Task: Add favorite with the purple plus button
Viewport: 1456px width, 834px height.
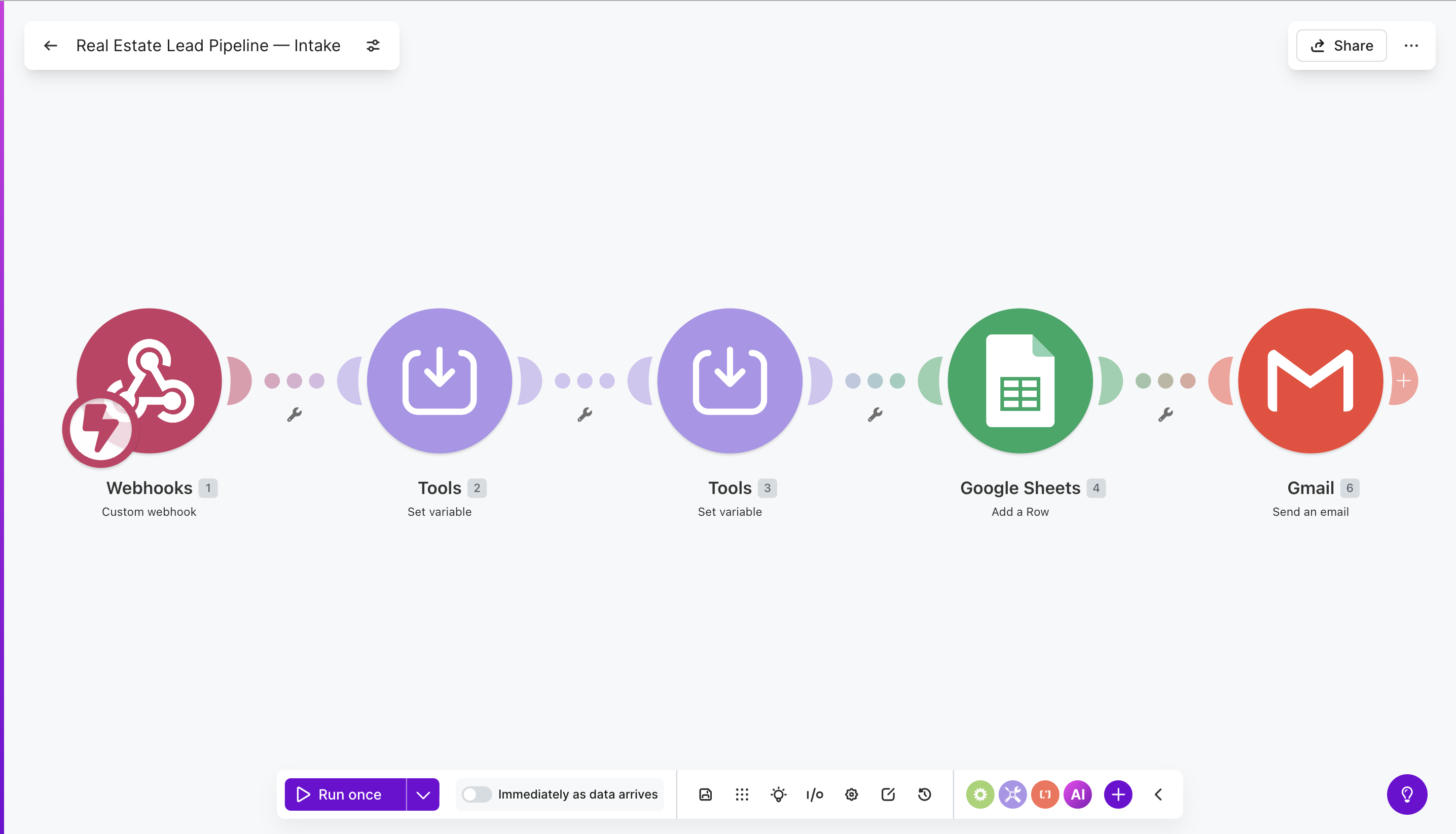Action: click(x=1118, y=794)
